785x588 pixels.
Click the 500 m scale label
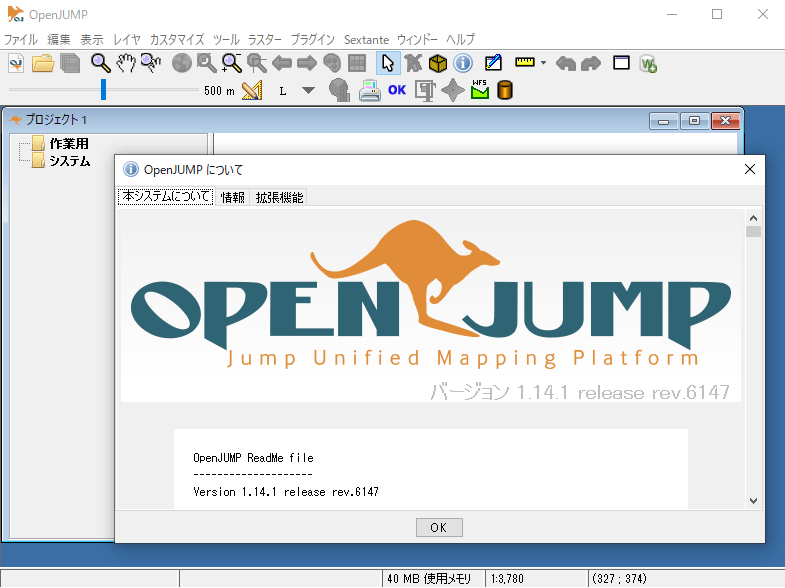click(x=219, y=91)
